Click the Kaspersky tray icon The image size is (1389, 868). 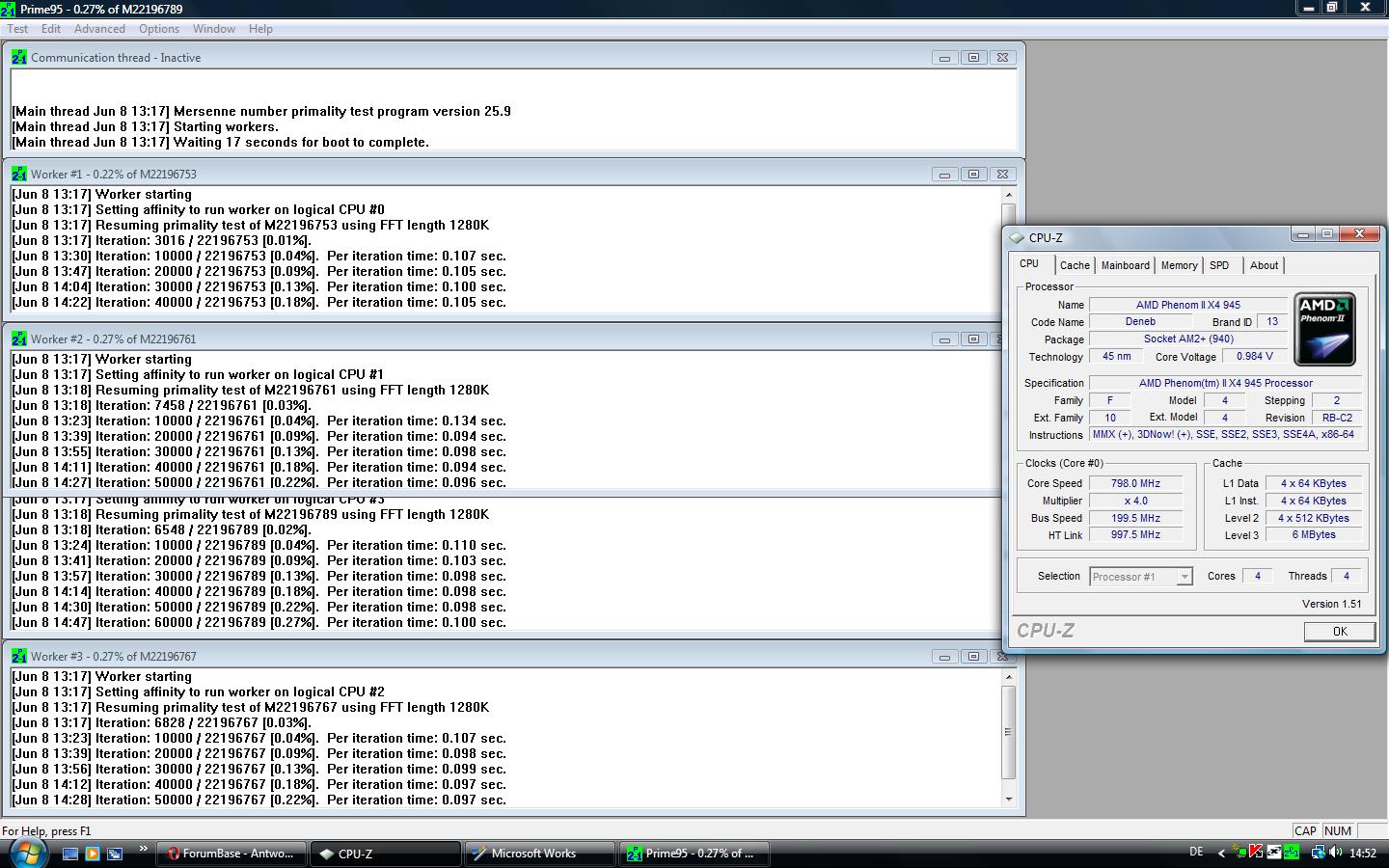1256,853
